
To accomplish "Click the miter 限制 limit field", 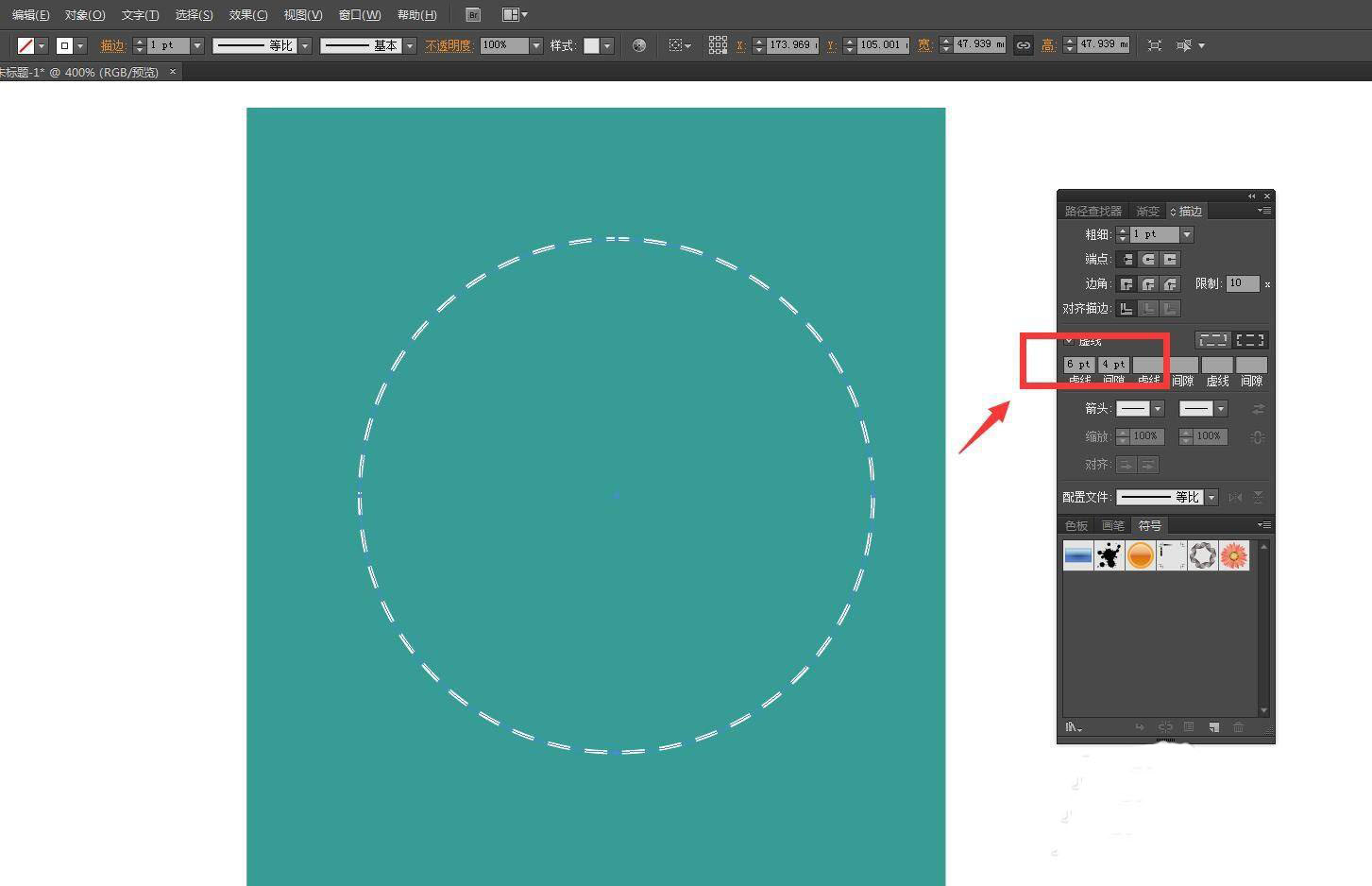I will tap(1243, 283).
